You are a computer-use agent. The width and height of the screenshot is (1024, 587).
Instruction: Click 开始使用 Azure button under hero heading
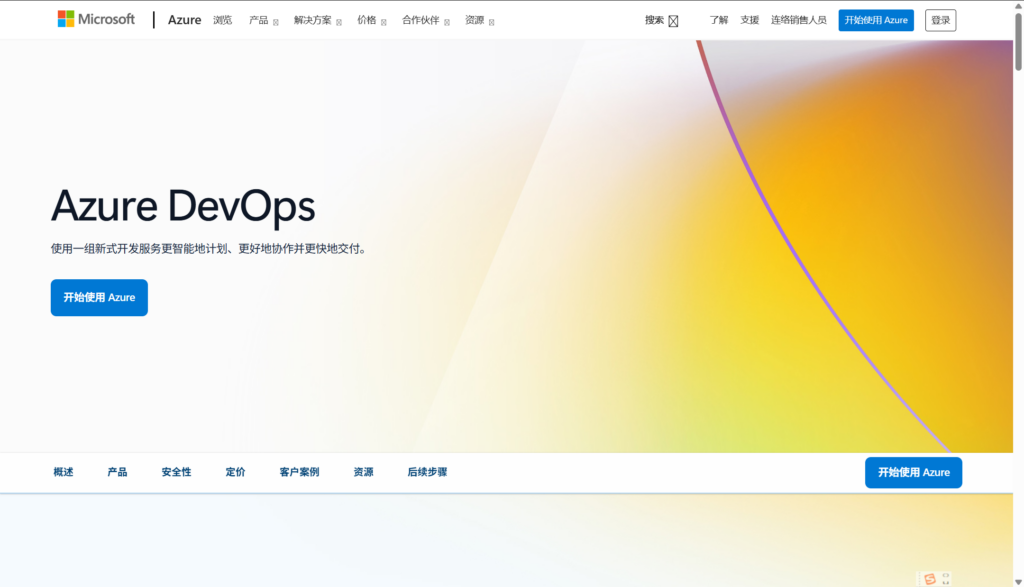(99, 298)
